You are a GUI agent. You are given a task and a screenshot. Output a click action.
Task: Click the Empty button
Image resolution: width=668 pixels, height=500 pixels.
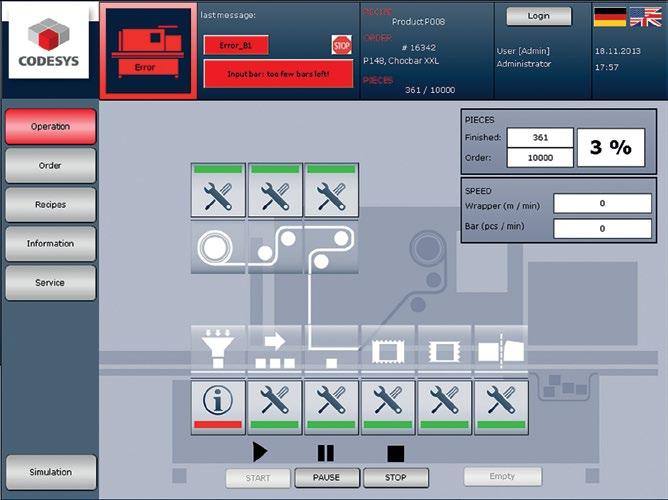(x=502, y=476)
